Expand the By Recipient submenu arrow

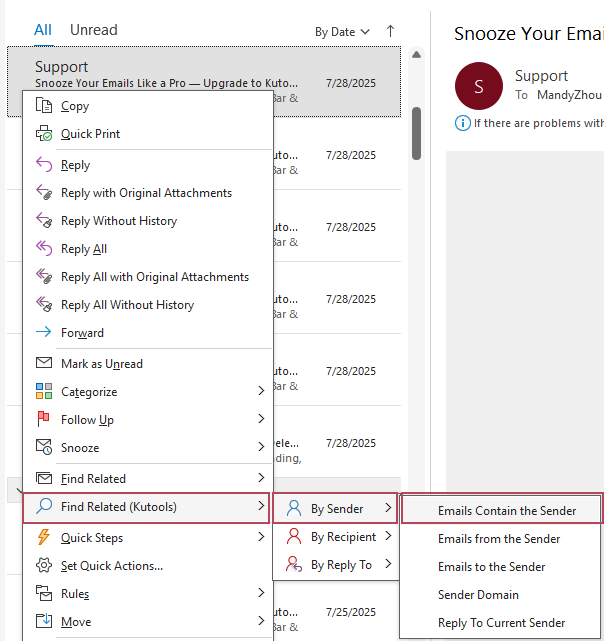[x=388, y=536]
